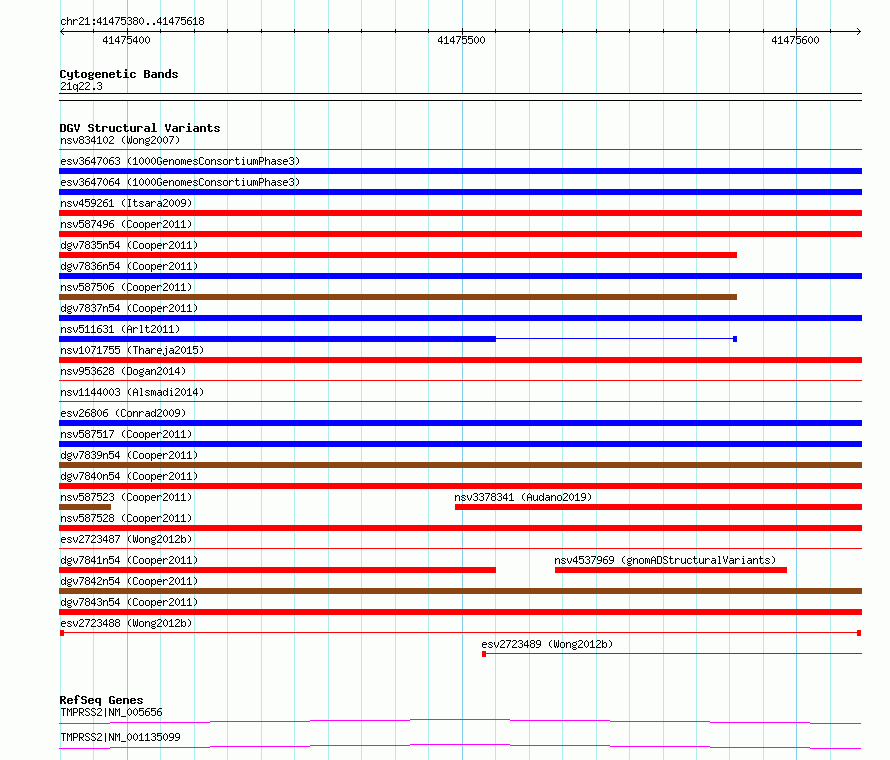Image resolution: width=890 pixels, height=760 pixels.
Task: Open variant esv3647063 label
Action: (180, 161)
